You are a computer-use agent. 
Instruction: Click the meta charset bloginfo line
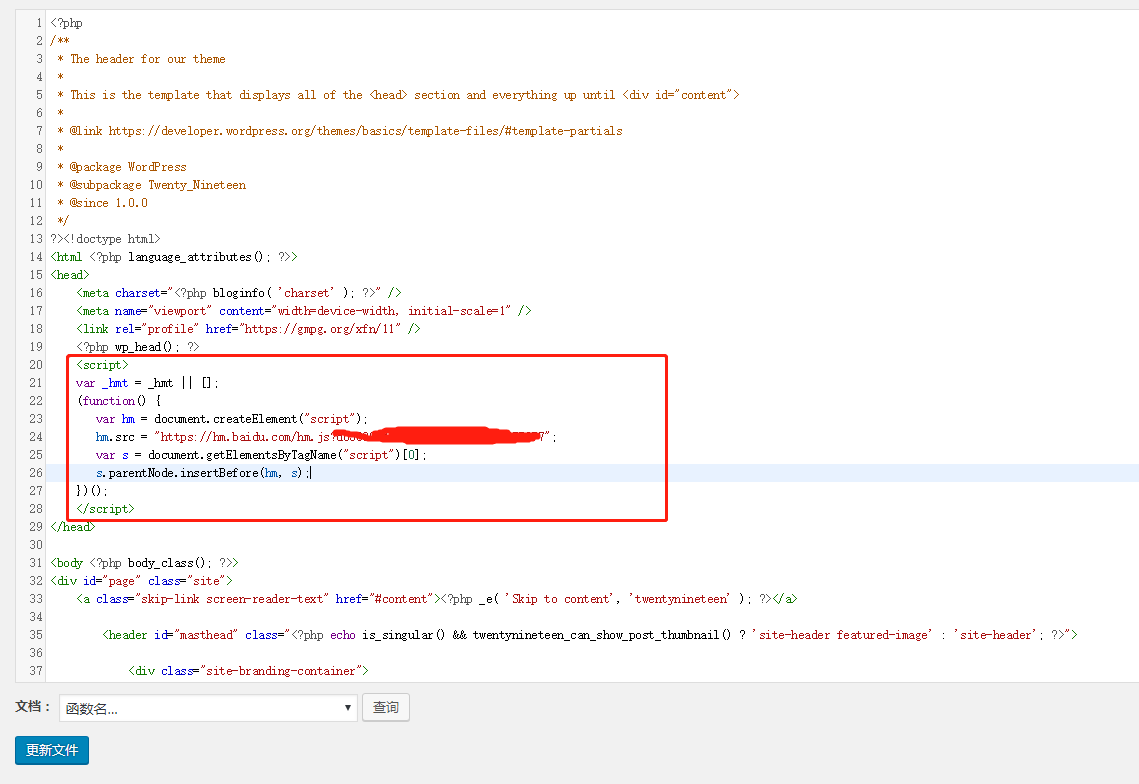tap(238, 293)
